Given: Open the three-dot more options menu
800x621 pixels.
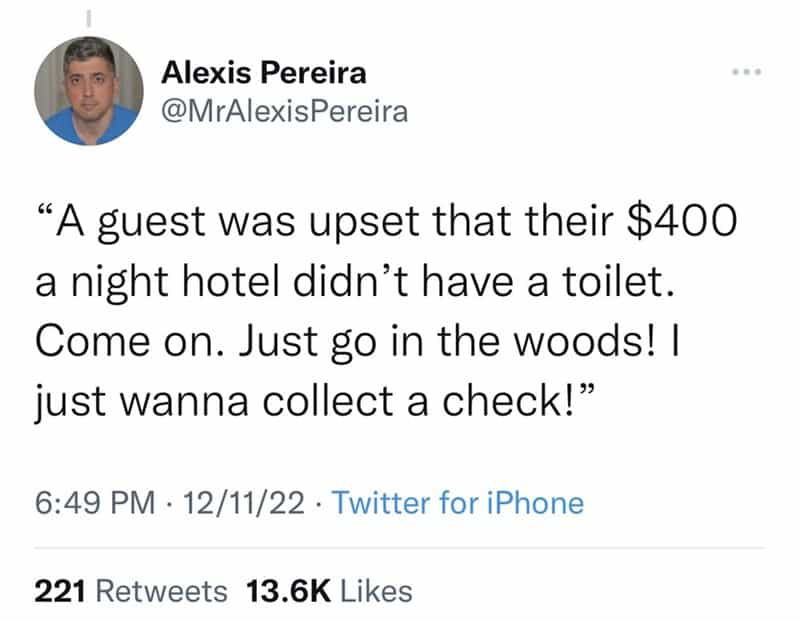Looking at the screenshot, I should [x=743, y=77].
